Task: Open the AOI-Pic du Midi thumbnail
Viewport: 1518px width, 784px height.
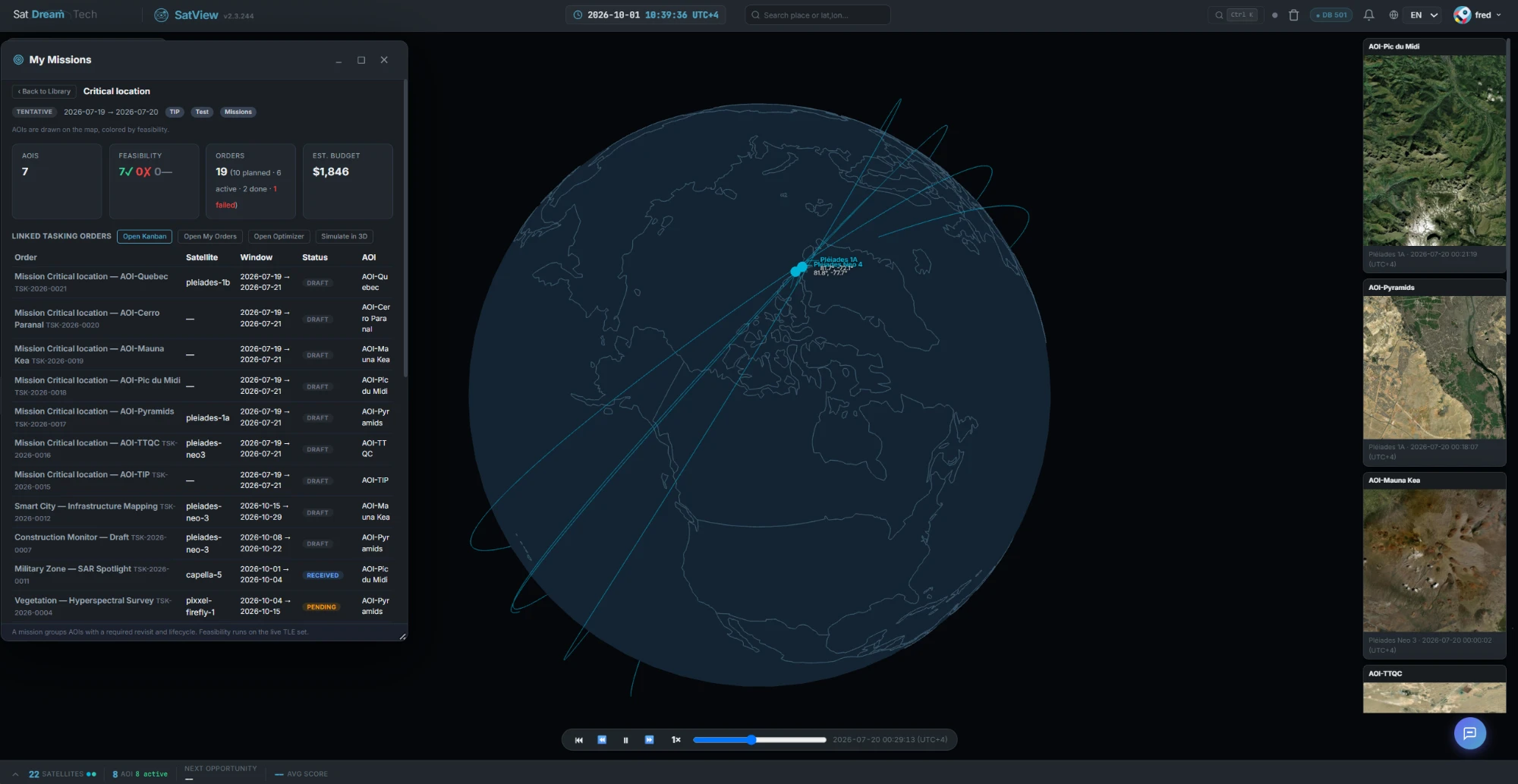Action: coord(1435,150)
